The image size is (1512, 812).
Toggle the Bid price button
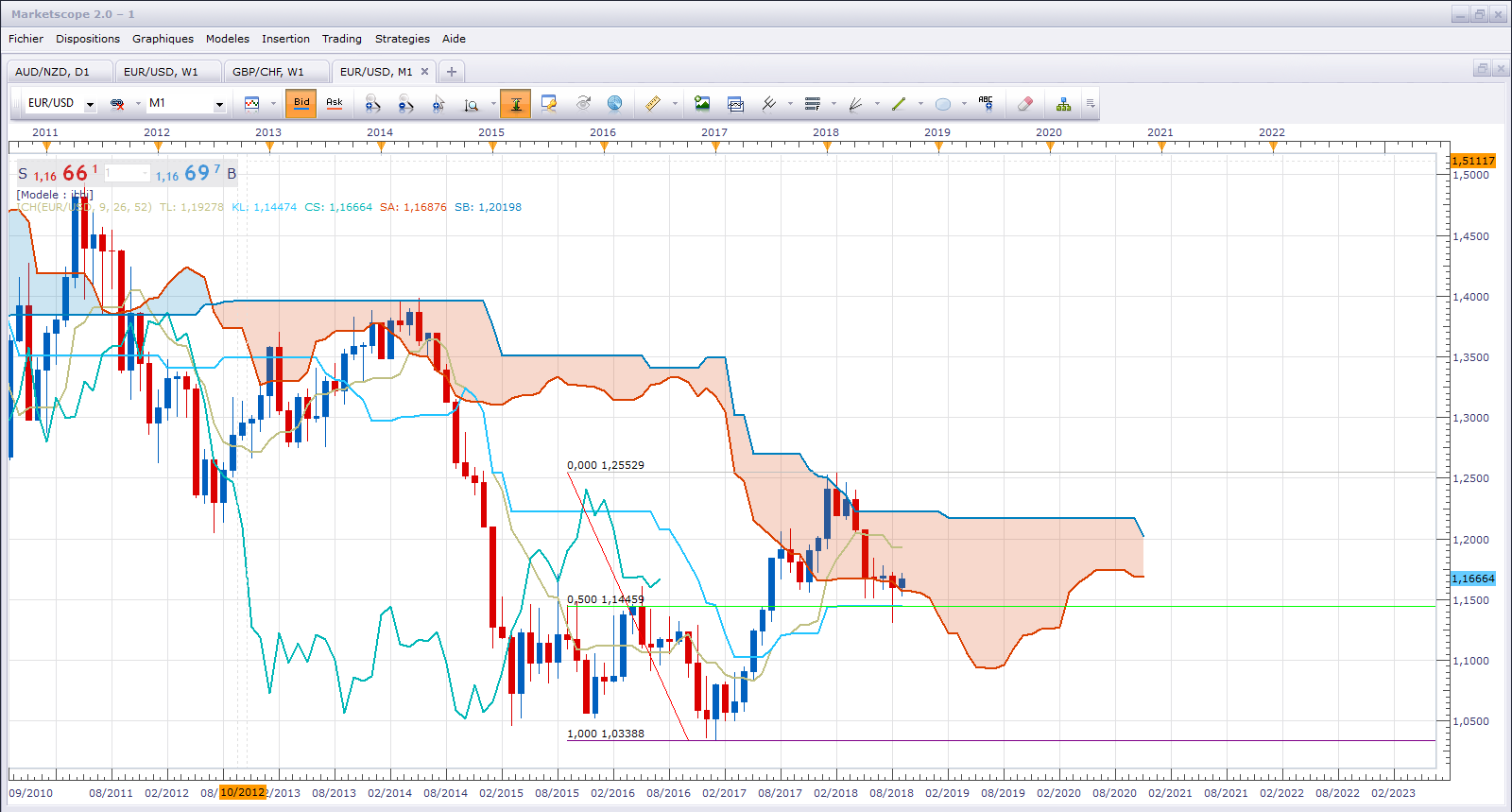[x=301, y=103]
